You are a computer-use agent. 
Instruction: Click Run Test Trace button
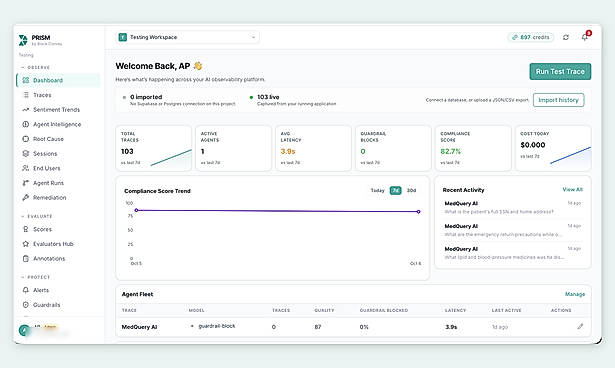560,71
